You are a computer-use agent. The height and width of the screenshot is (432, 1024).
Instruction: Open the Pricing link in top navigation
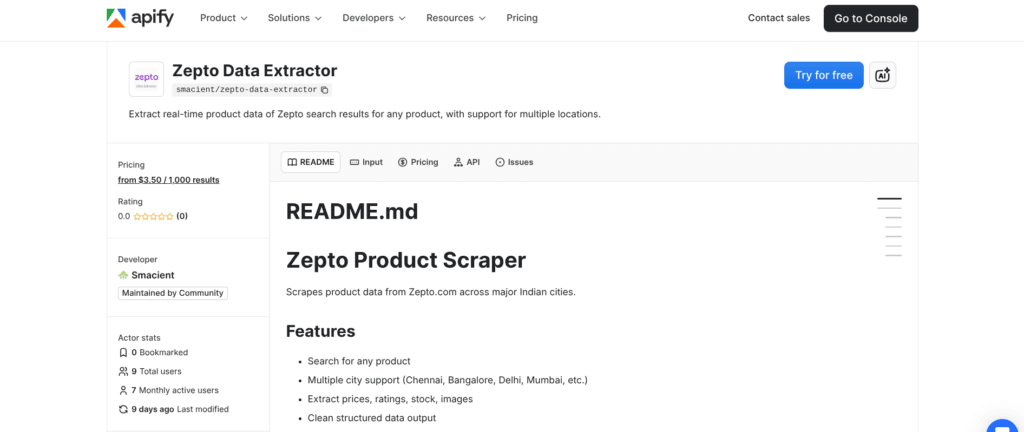[522, 18]
